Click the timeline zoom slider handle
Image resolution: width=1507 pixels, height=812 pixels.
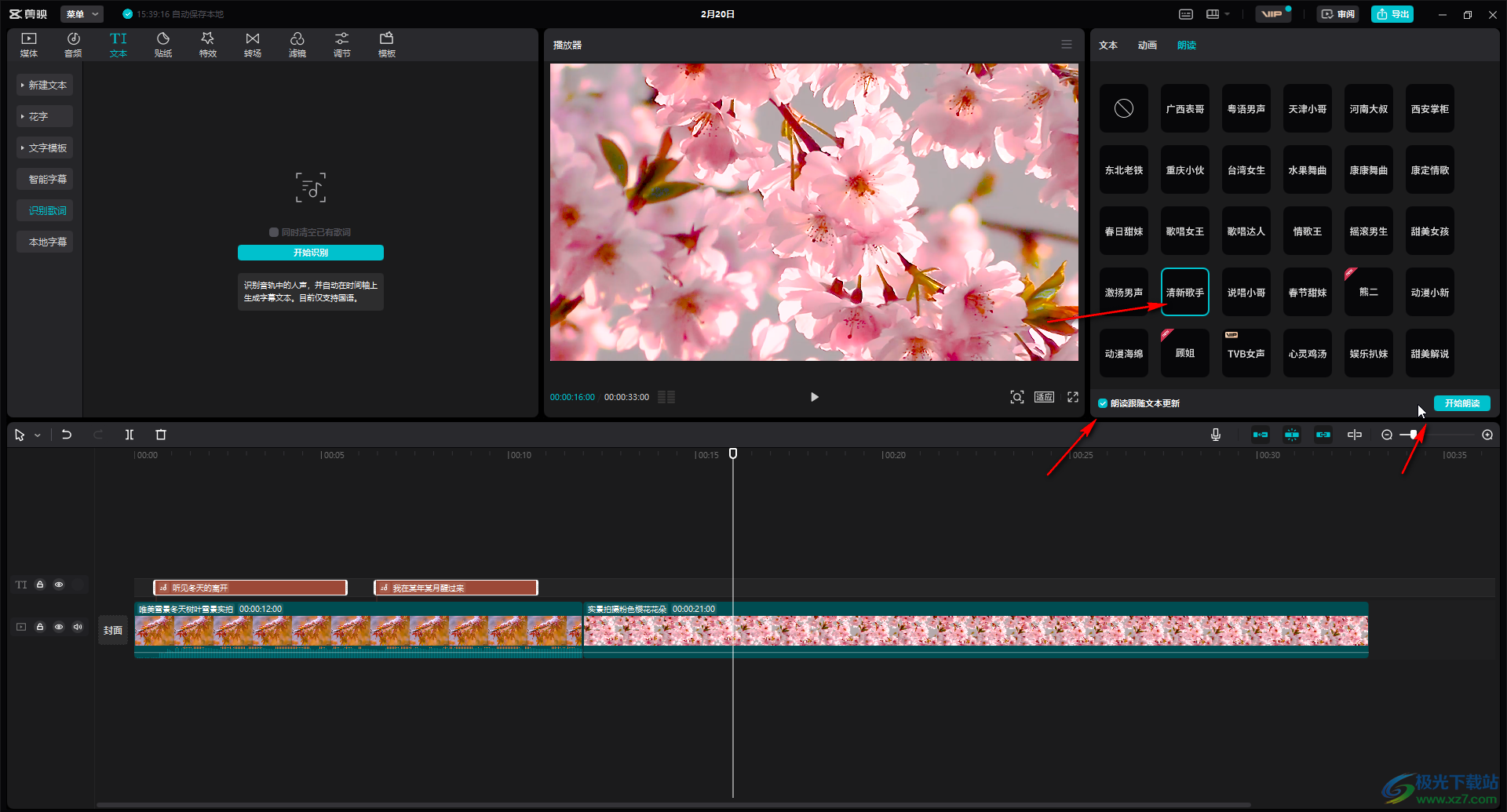click(x=1414, y=435)
